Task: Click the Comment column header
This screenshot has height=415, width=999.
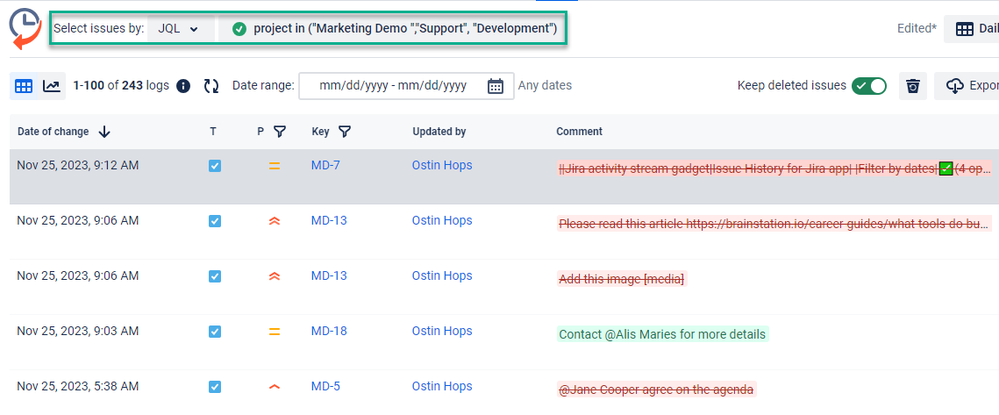Action: [x=579, y=132]
